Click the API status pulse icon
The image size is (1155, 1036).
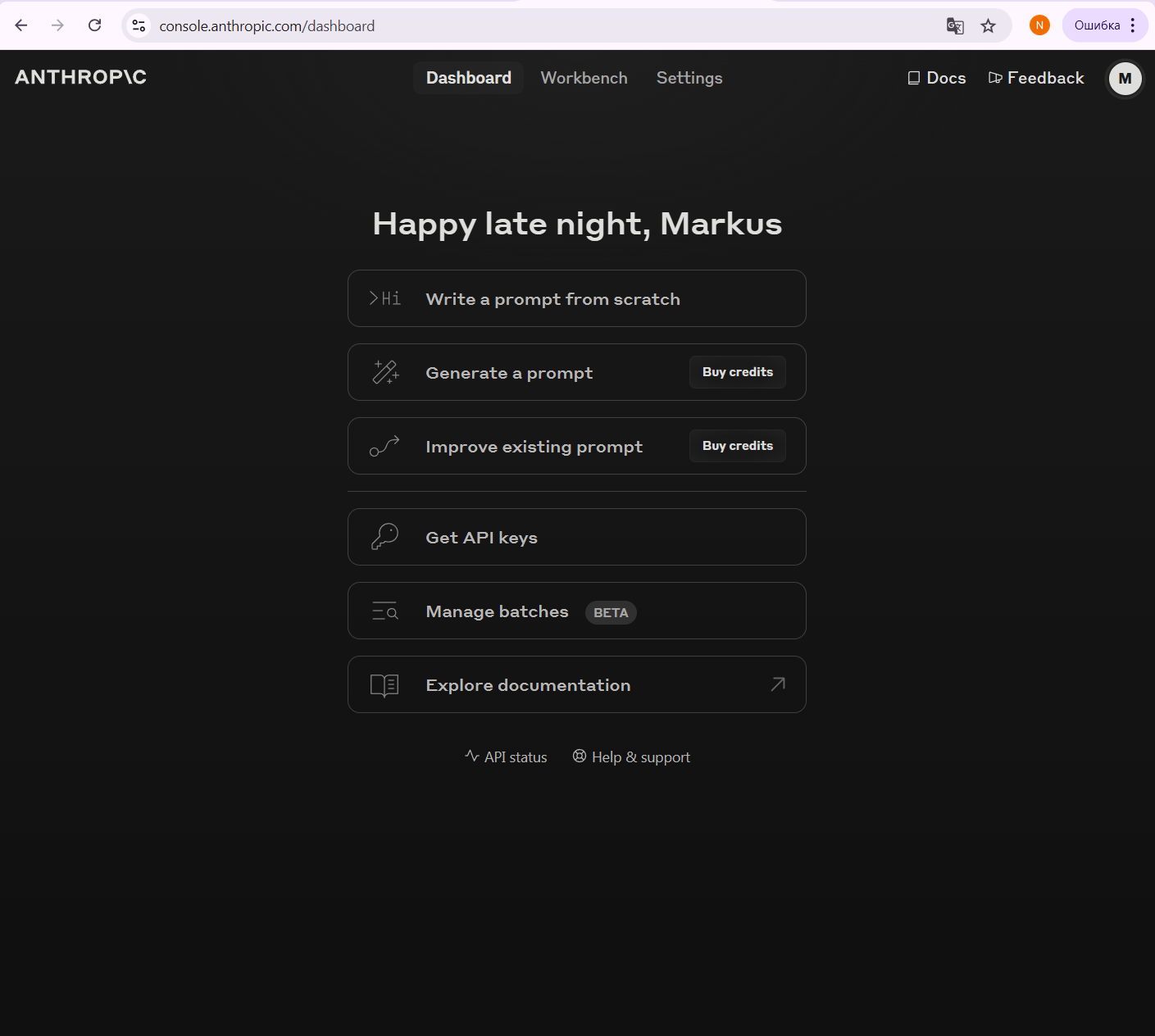click(472, 756)
